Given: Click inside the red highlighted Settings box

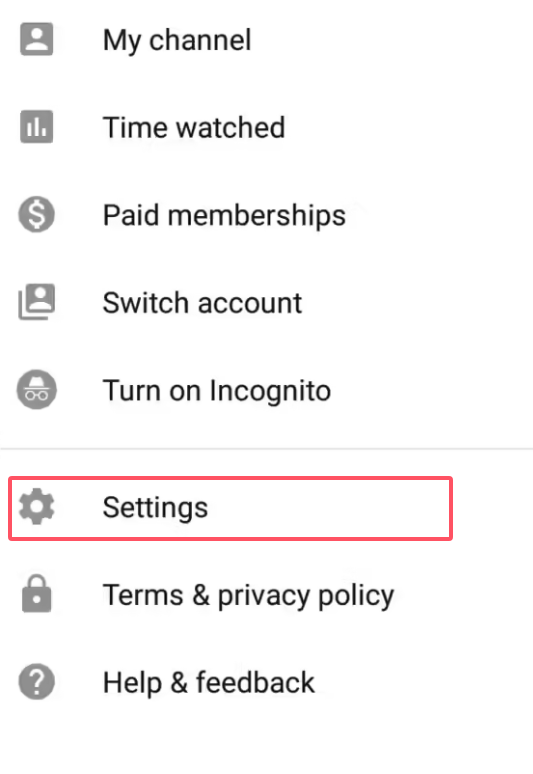Looking at the screenshot, I should [x=230, y=508].
